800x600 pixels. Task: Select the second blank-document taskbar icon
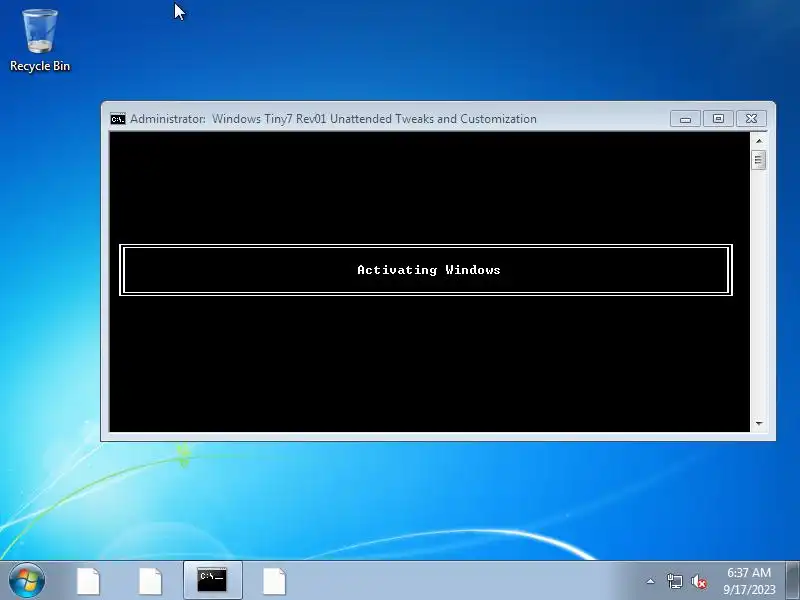pos(151,581)
